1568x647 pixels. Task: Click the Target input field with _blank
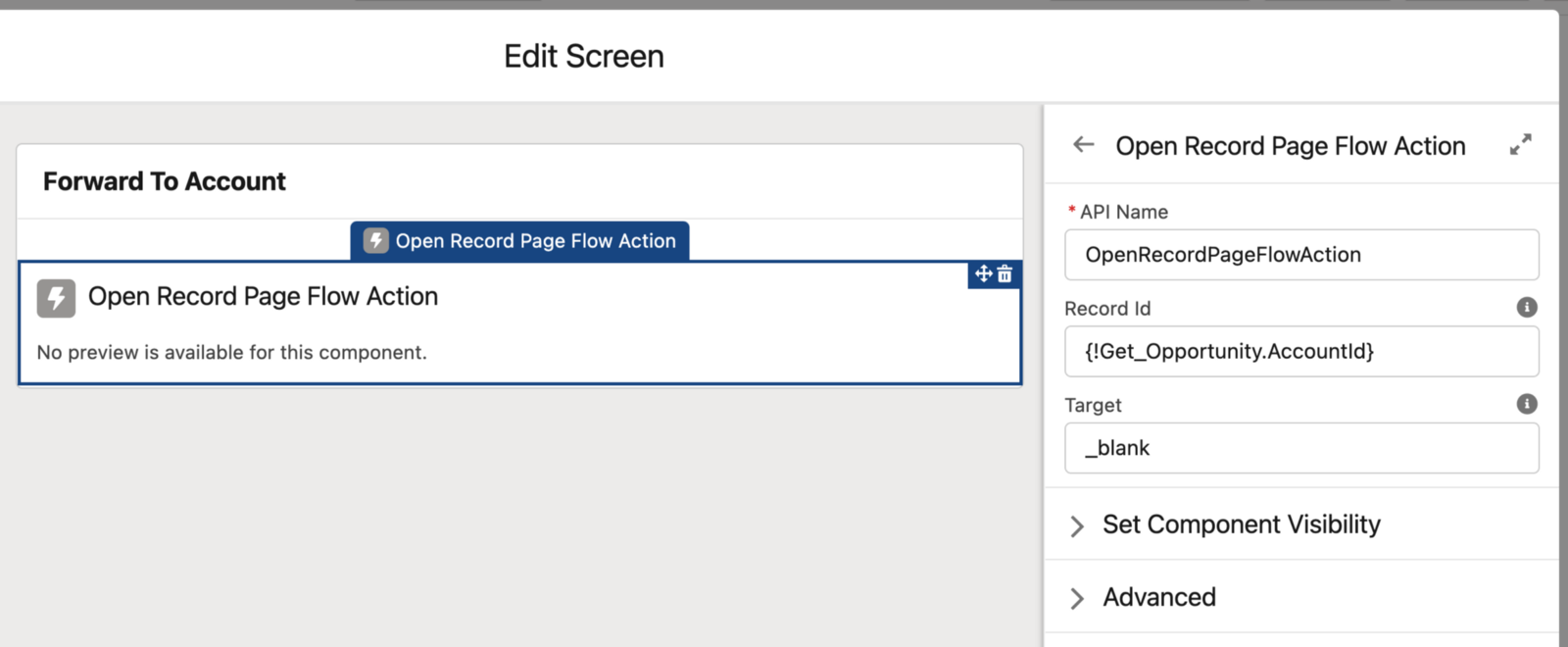pos(1301,448)
